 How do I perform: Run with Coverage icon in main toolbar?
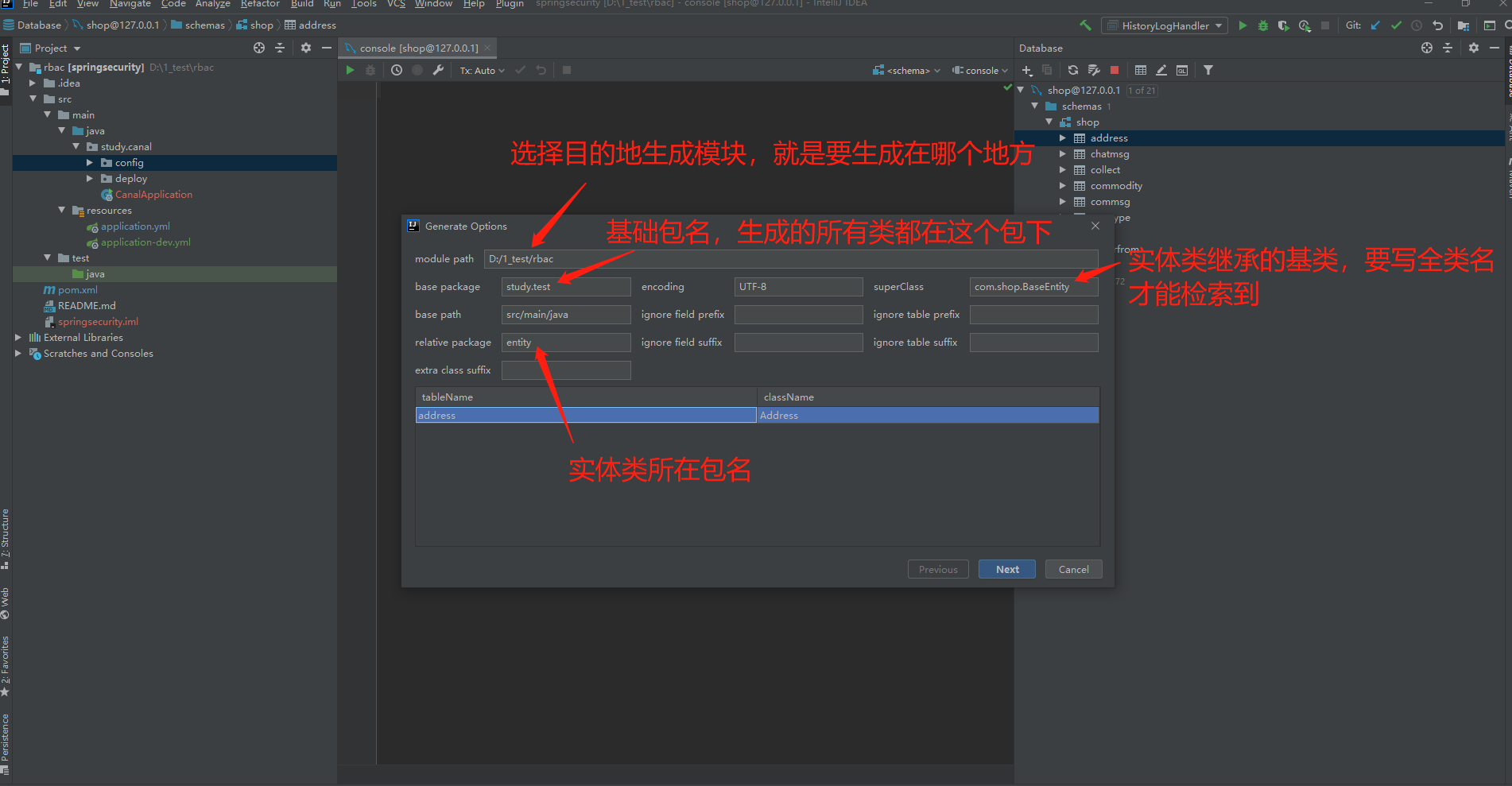(x=1283, y=25)
